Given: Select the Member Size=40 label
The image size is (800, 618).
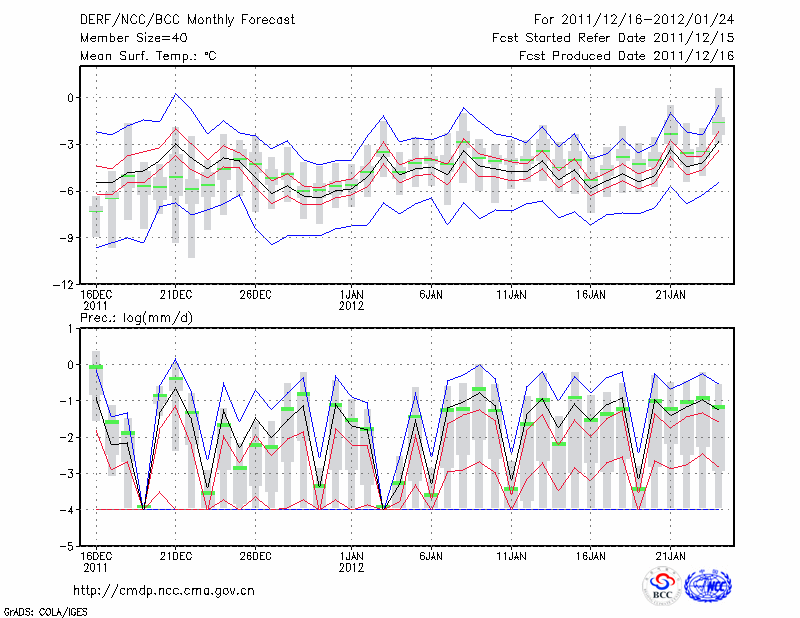Looking at the screenshot, I should coord(126,38).
